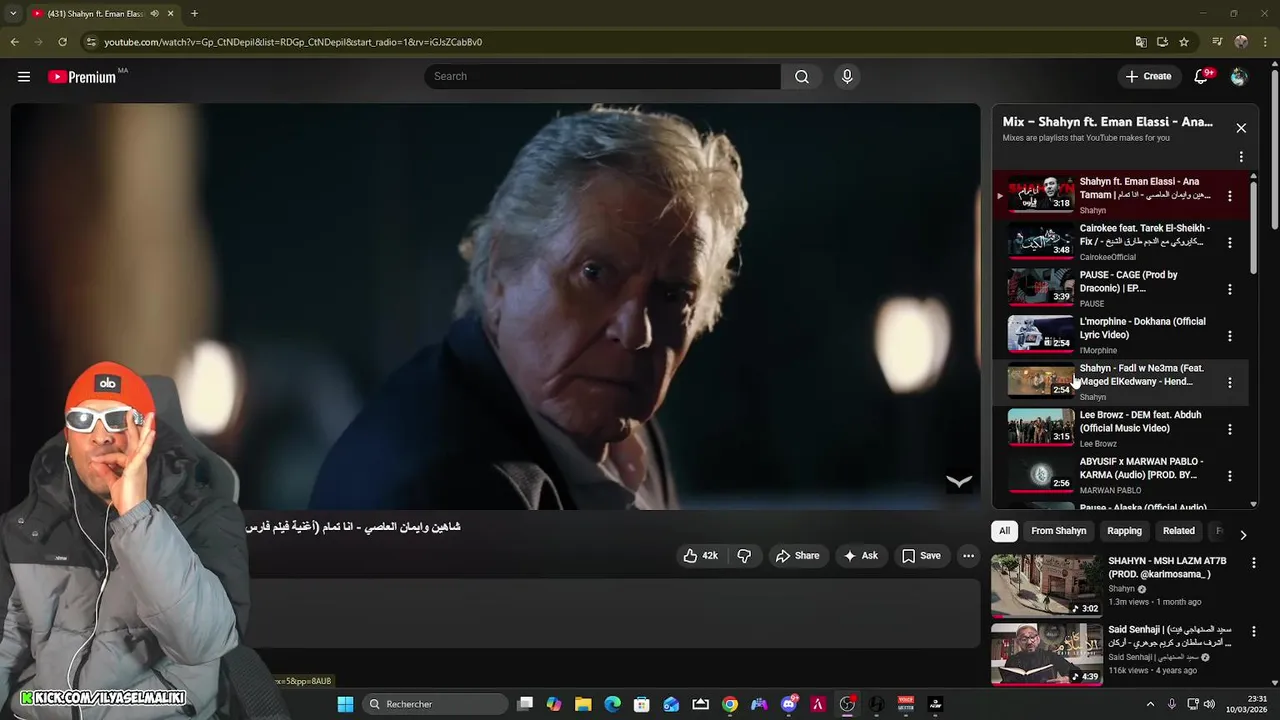Click the Ask button
Screen dimensions: 1280x720
860,556
